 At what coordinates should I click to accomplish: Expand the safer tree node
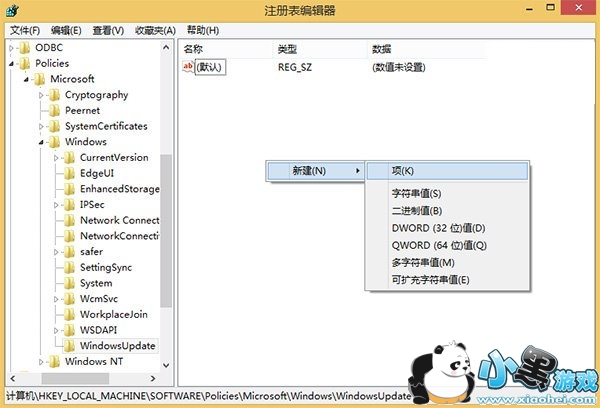(56, 252)
